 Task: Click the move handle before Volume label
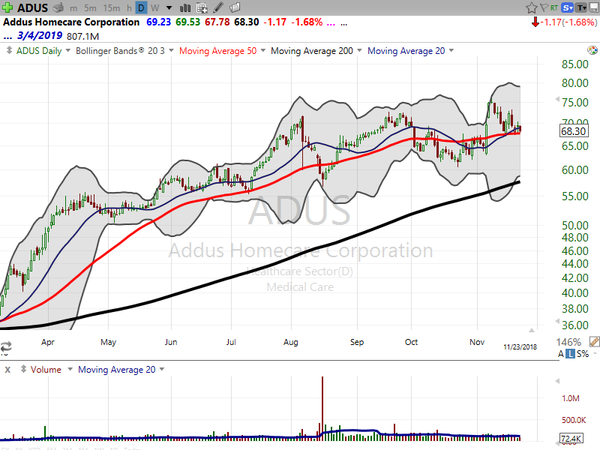[23, 369]
